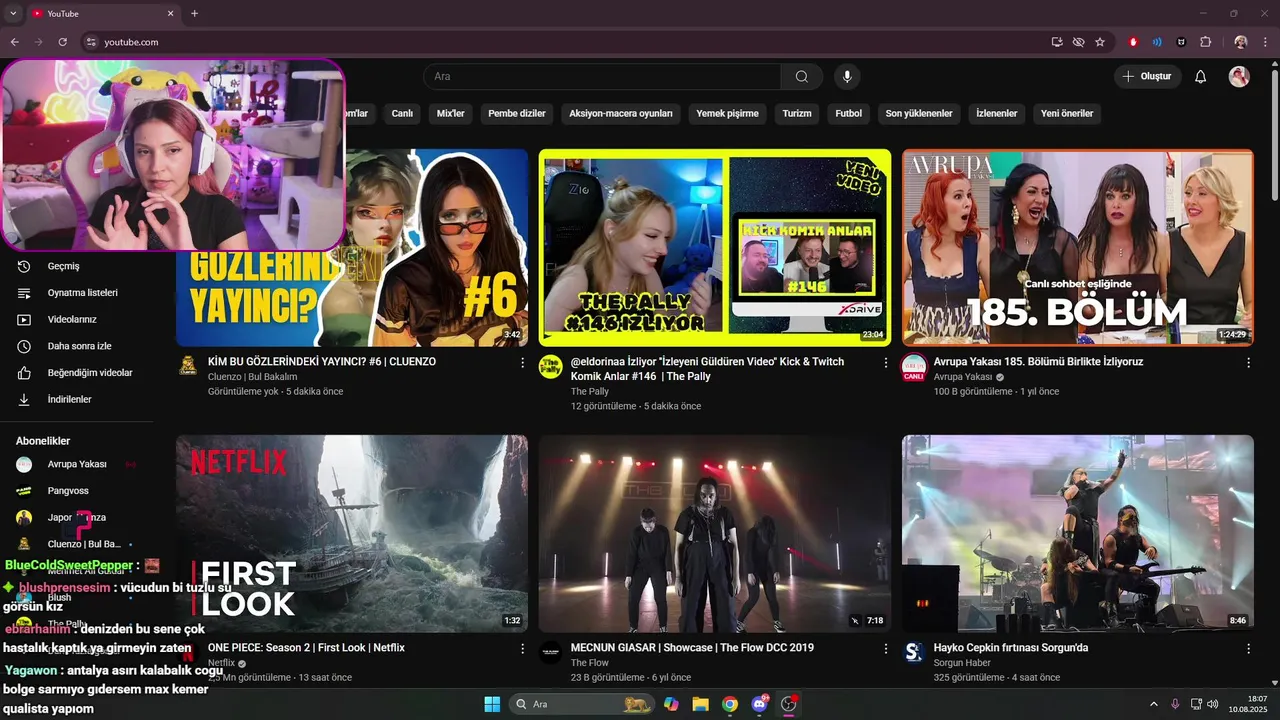Screen dimensions: 1280x720
Task: Open the tab search dropdown arrow
Action: point(13,14)
